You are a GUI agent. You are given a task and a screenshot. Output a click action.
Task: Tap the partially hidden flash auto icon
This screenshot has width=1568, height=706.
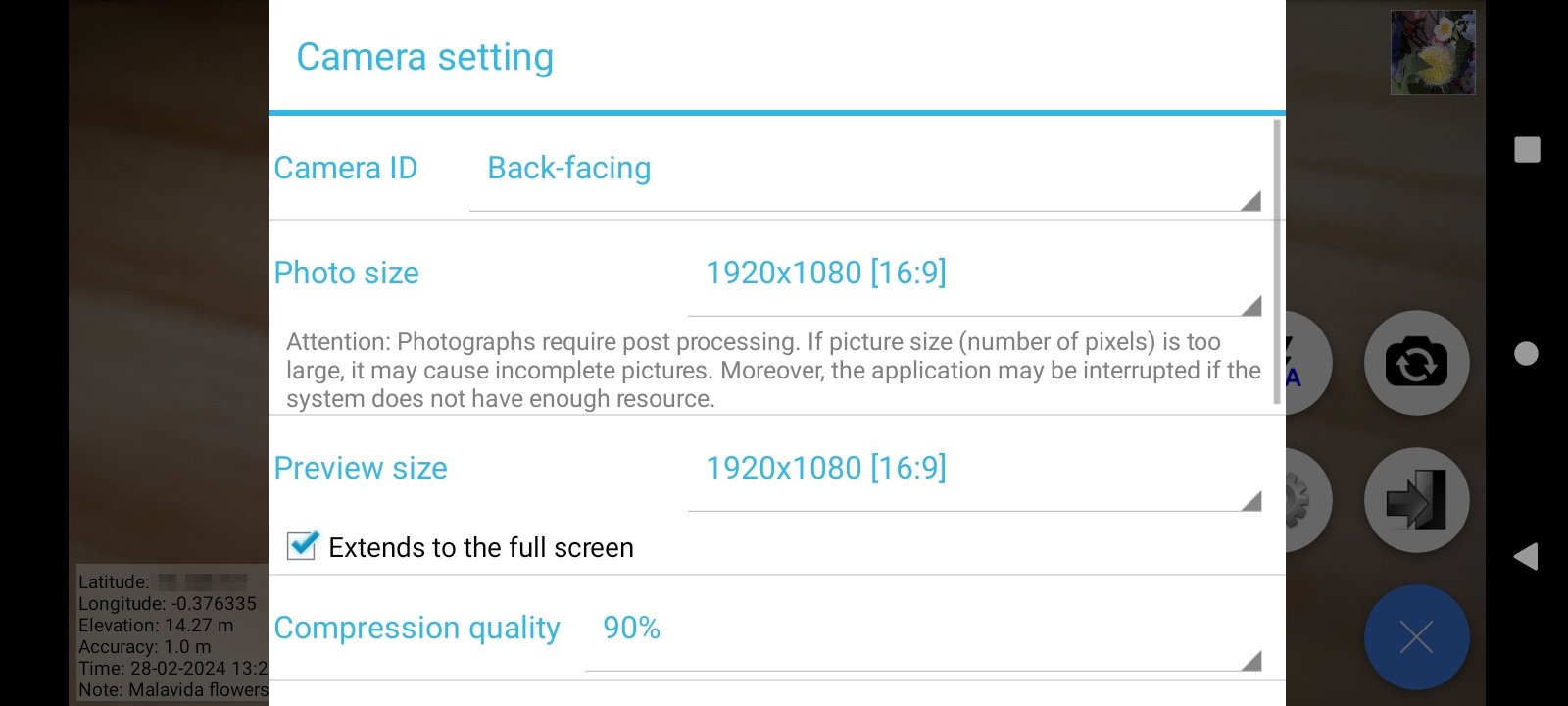(x=1308, y=363)
